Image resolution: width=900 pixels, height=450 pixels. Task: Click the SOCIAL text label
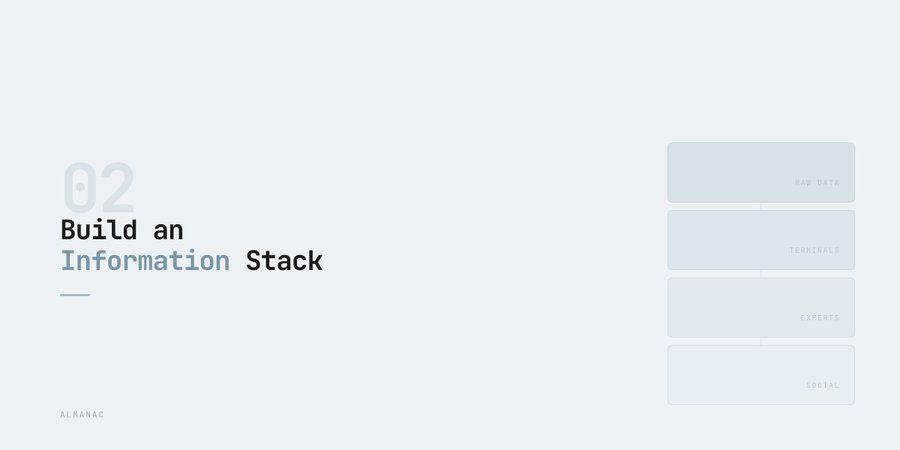(x=823, y=385)
